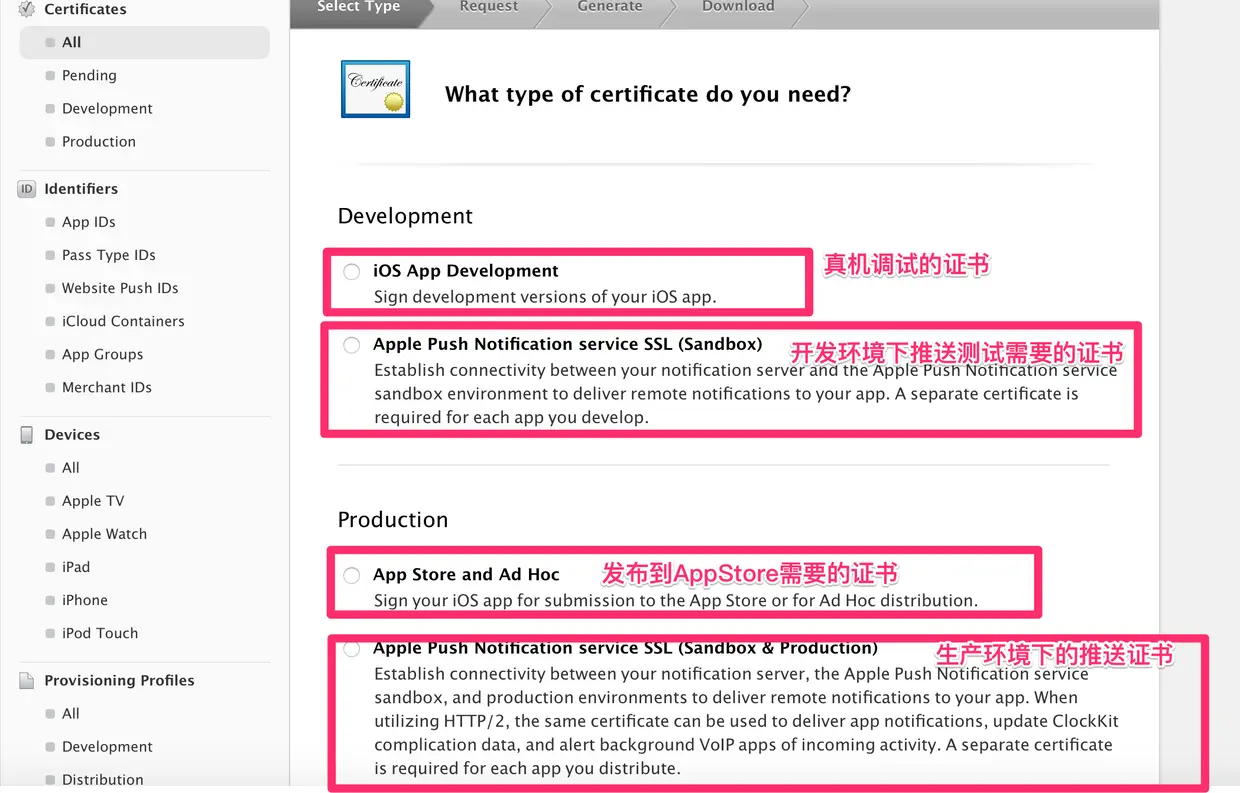The image size is (1240, 793).
Task: Open Merchant IDs
Action: pos(107,387)
